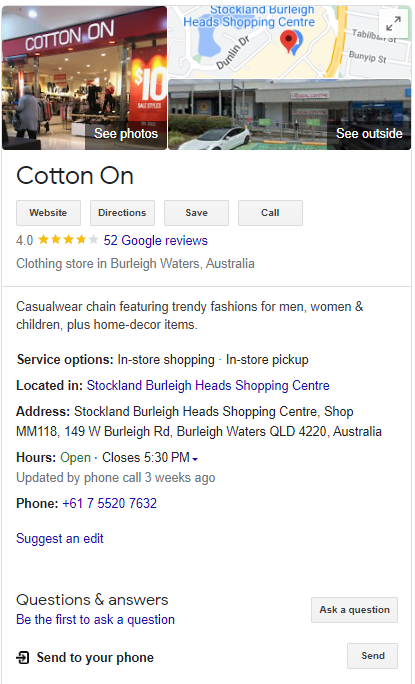
Task: Click the star rating icons
Action: 68,239
